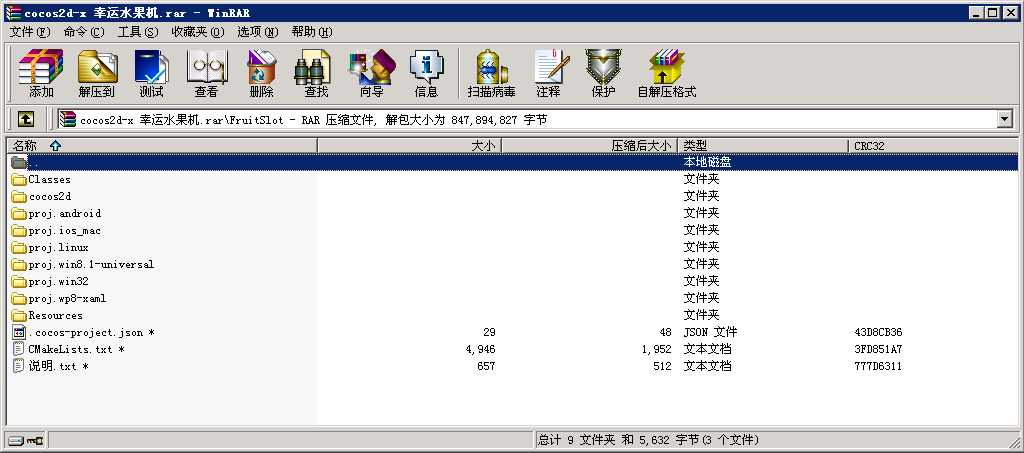Select the parent directory ".." row

pyautogui.click(x=513, y=162)
